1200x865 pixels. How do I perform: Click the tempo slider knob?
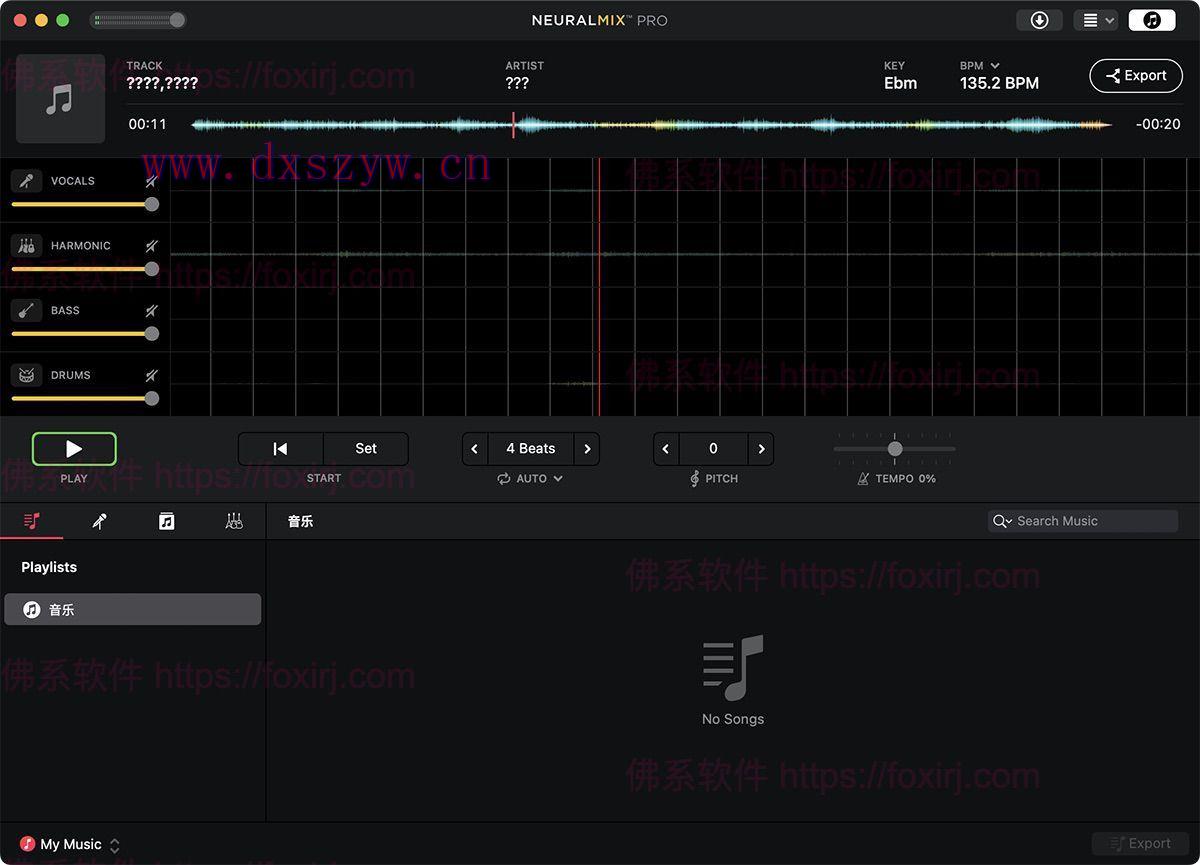point(895,449)
